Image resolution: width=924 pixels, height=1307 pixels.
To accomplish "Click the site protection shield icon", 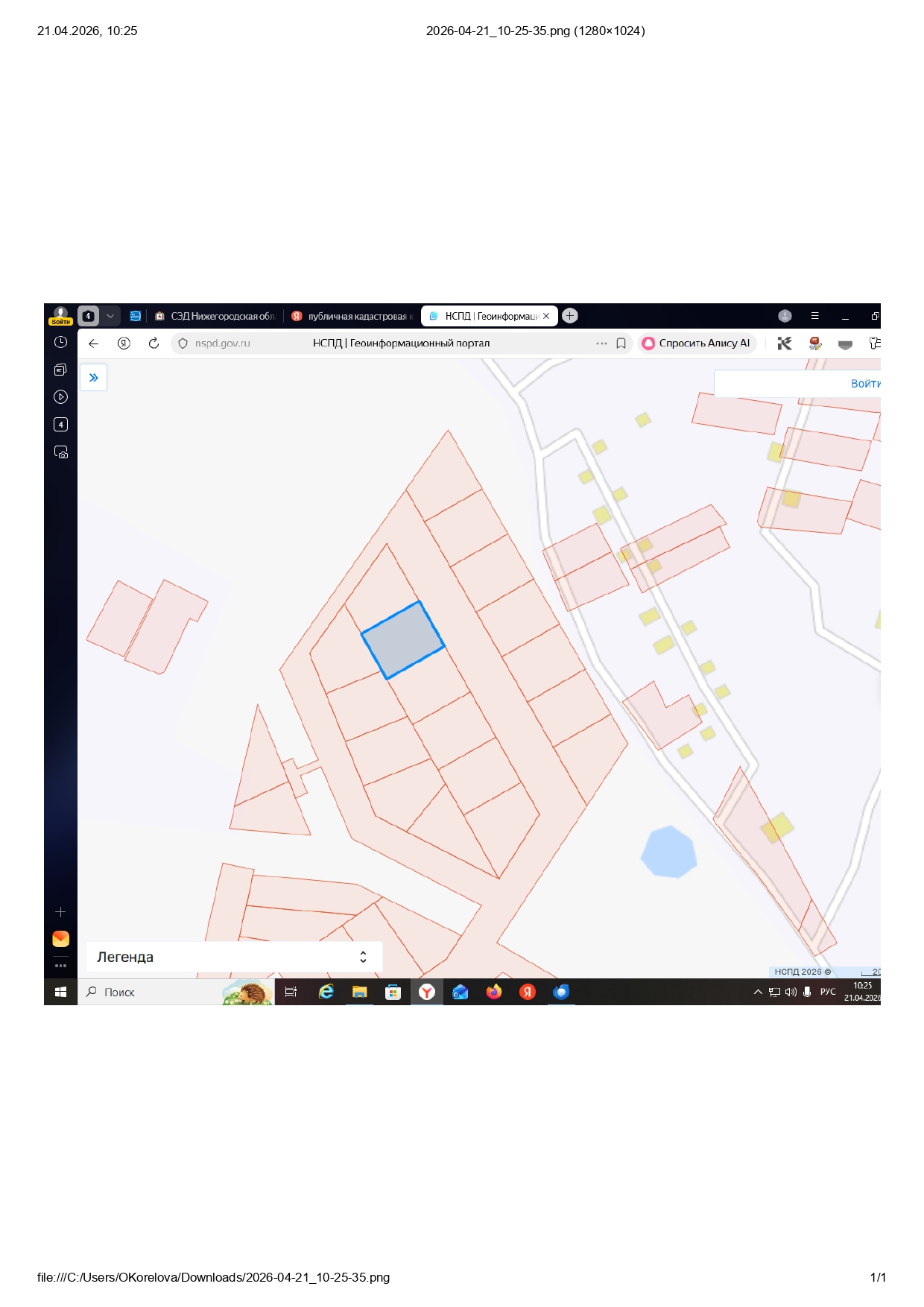I will [x=183, y=344].
